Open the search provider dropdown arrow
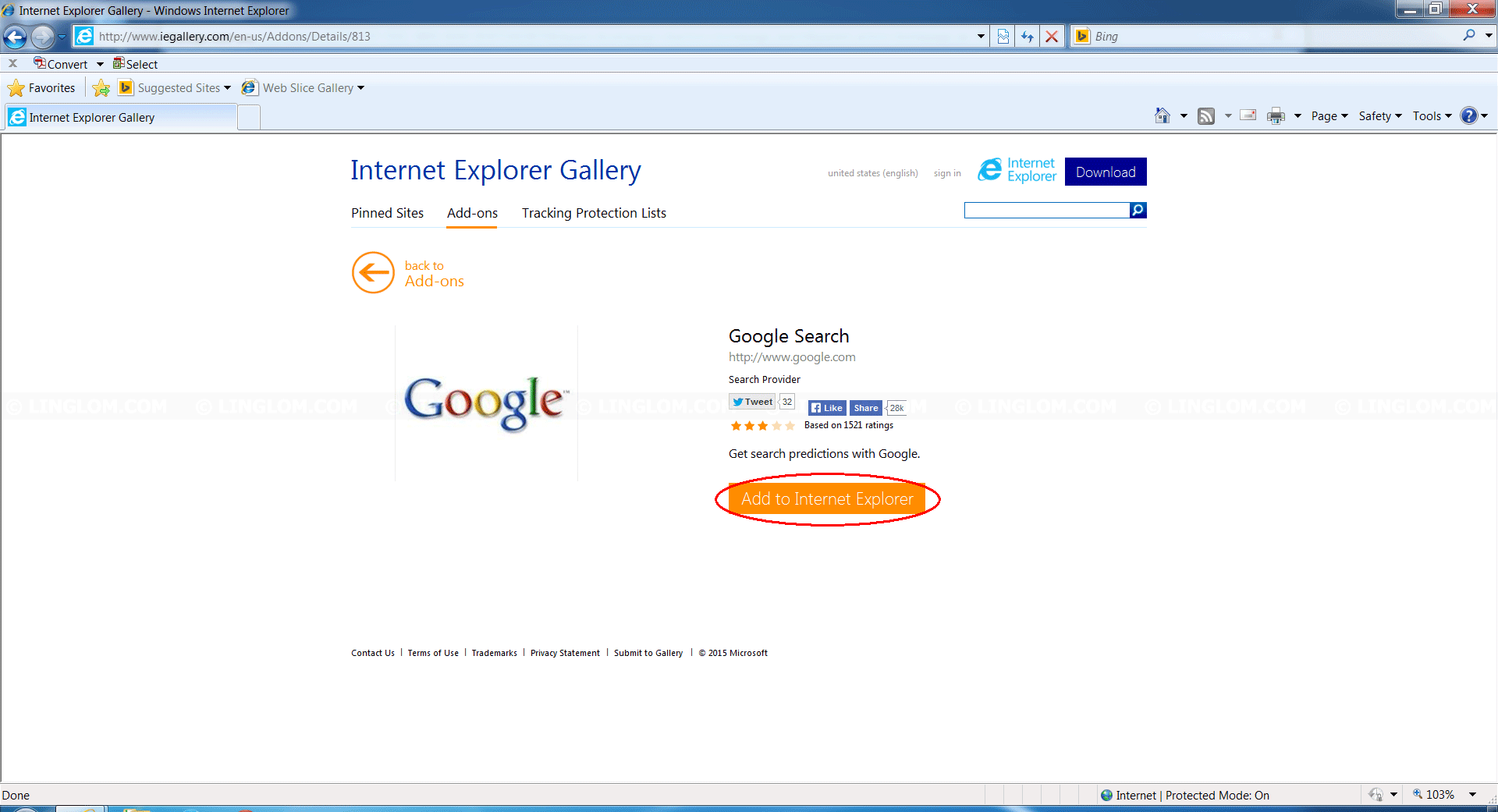1498x812 pixels. [x=1489, y=36]
